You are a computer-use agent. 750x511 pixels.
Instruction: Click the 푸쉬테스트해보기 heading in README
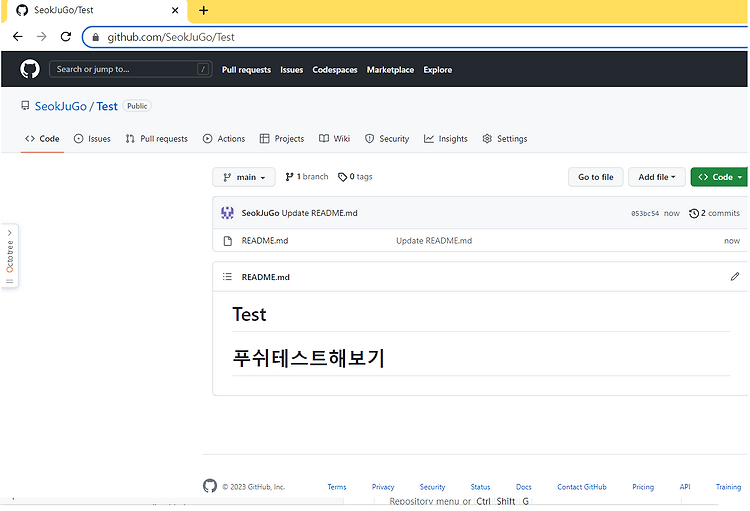pos(309,358)
